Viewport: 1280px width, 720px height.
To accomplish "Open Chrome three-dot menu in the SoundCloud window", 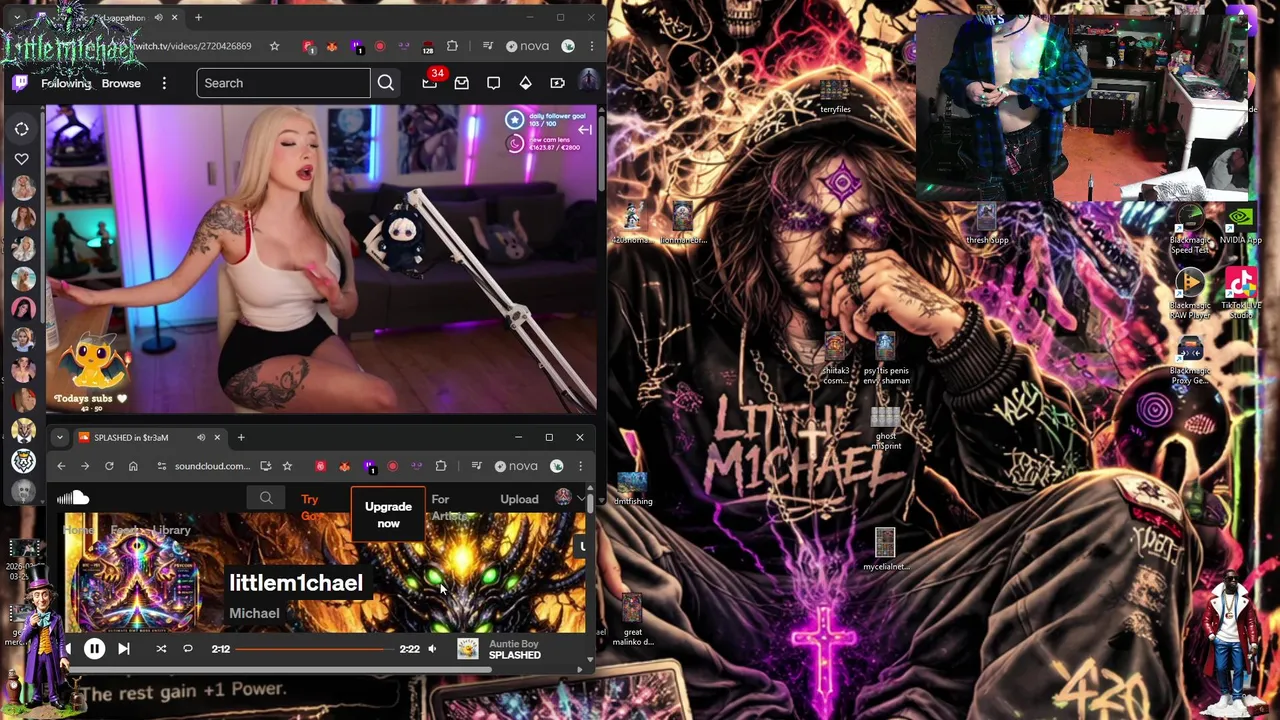I will pos(580,466).
